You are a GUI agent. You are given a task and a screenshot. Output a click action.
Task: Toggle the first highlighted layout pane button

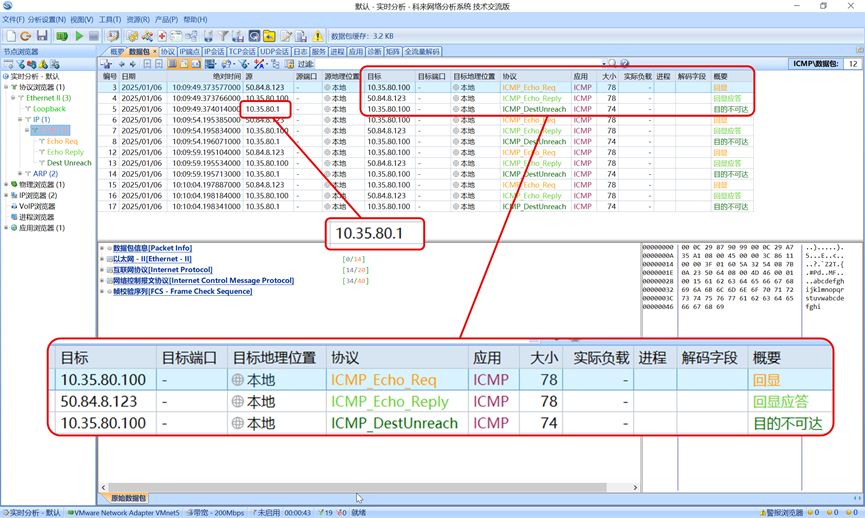tap(172, 64)
